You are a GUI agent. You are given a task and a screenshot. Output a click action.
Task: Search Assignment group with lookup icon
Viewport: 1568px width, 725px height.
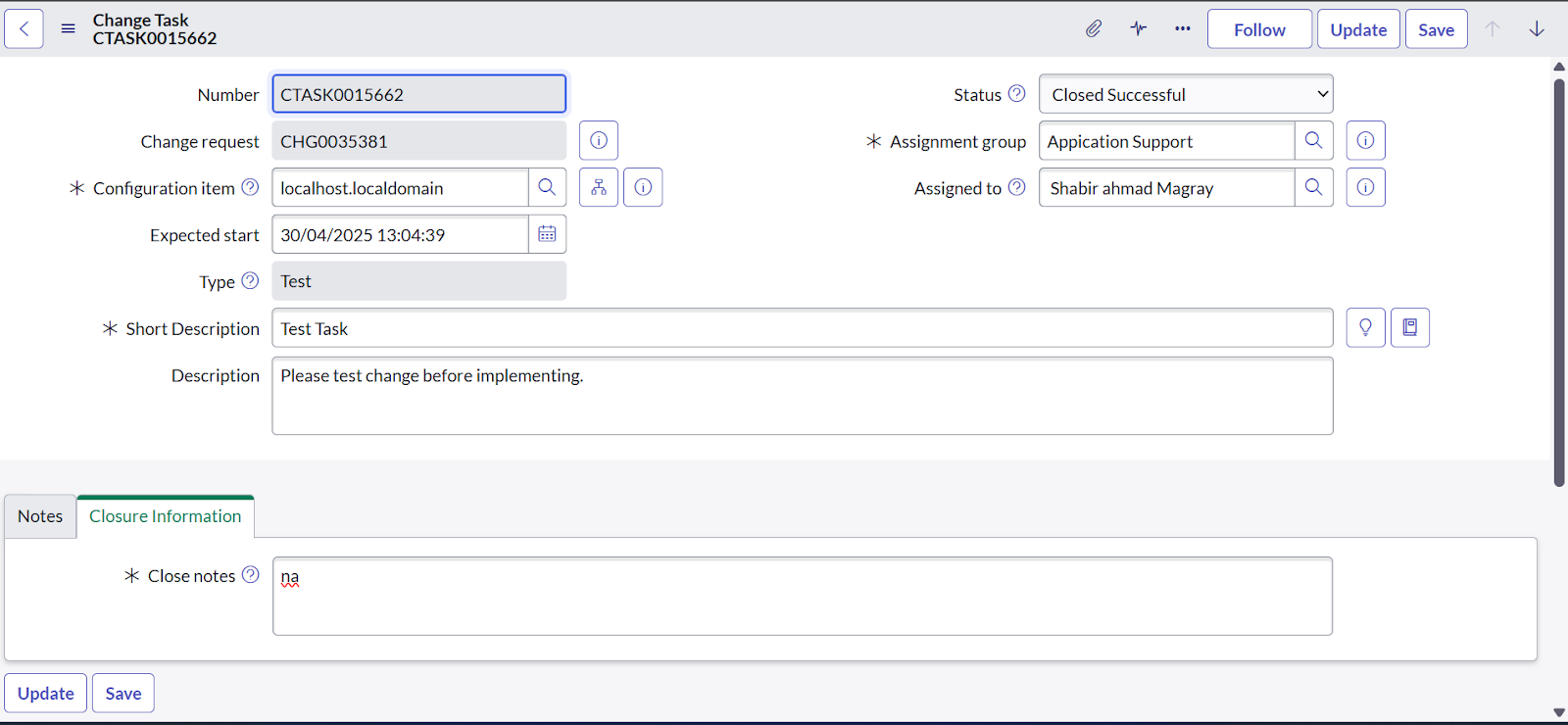[1313, 141]
